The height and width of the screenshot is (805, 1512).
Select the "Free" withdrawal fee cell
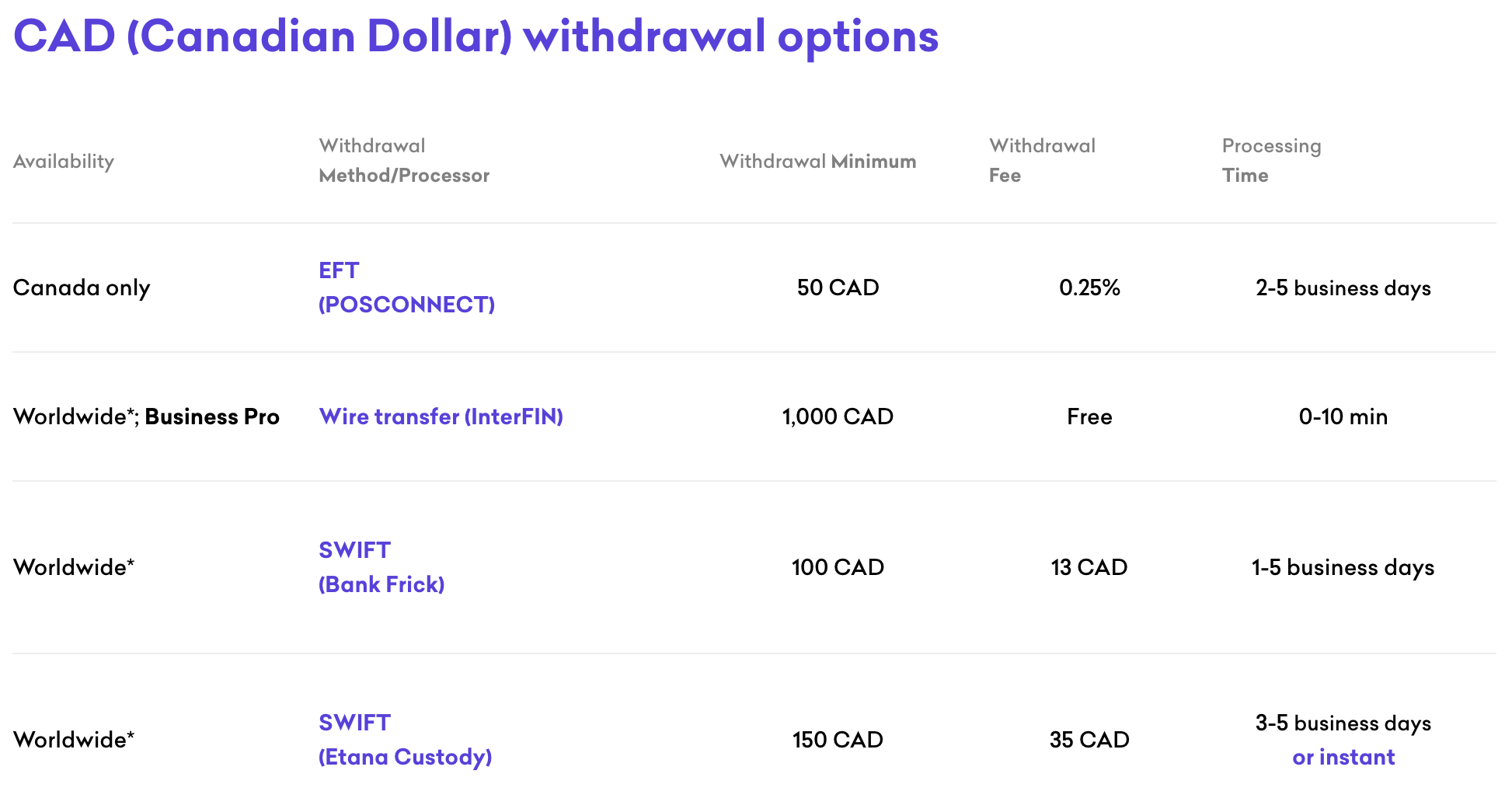point(1089,416)
